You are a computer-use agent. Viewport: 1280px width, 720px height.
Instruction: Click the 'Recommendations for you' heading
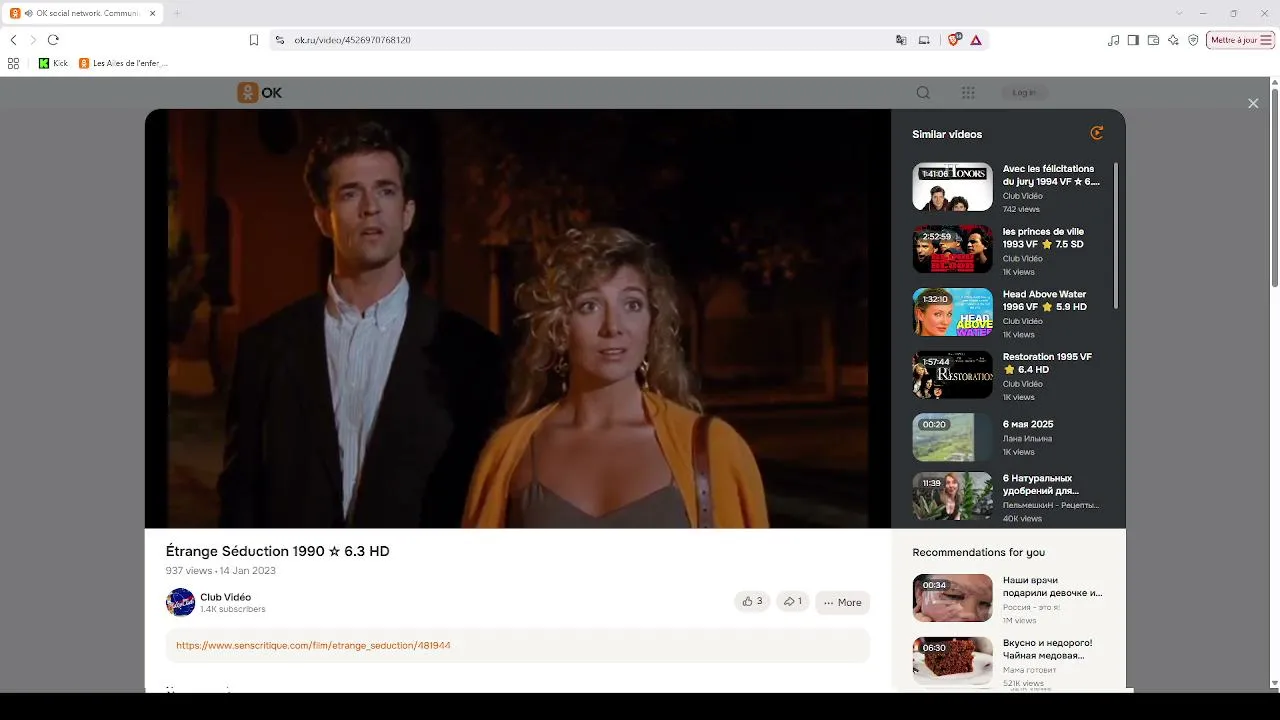(978, 552)
